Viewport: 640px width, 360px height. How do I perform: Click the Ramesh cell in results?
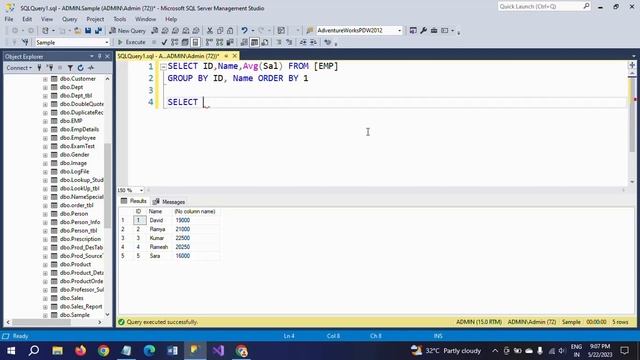point(159,247)
